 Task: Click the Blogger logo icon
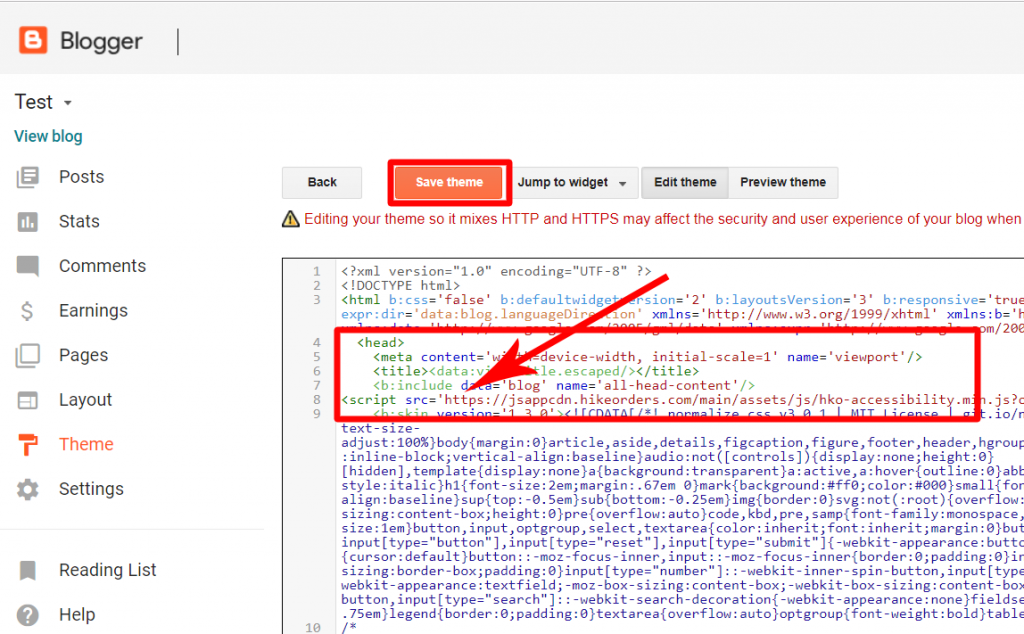pyautogui.click(x=33, y=40)
